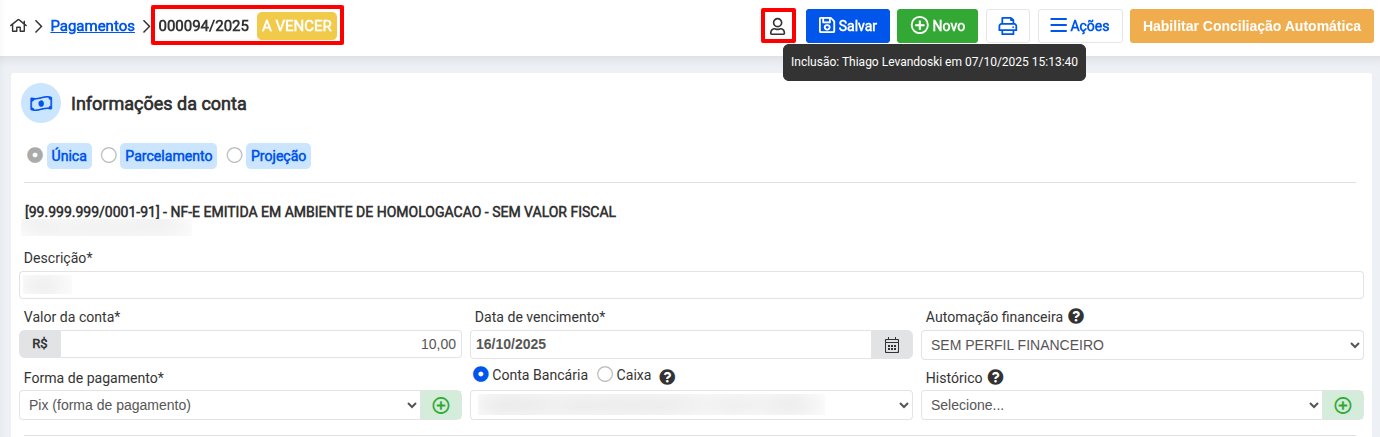The image size is (1380, 437).
Task: Show help icon next to Caixa
Action: point(668,377)
